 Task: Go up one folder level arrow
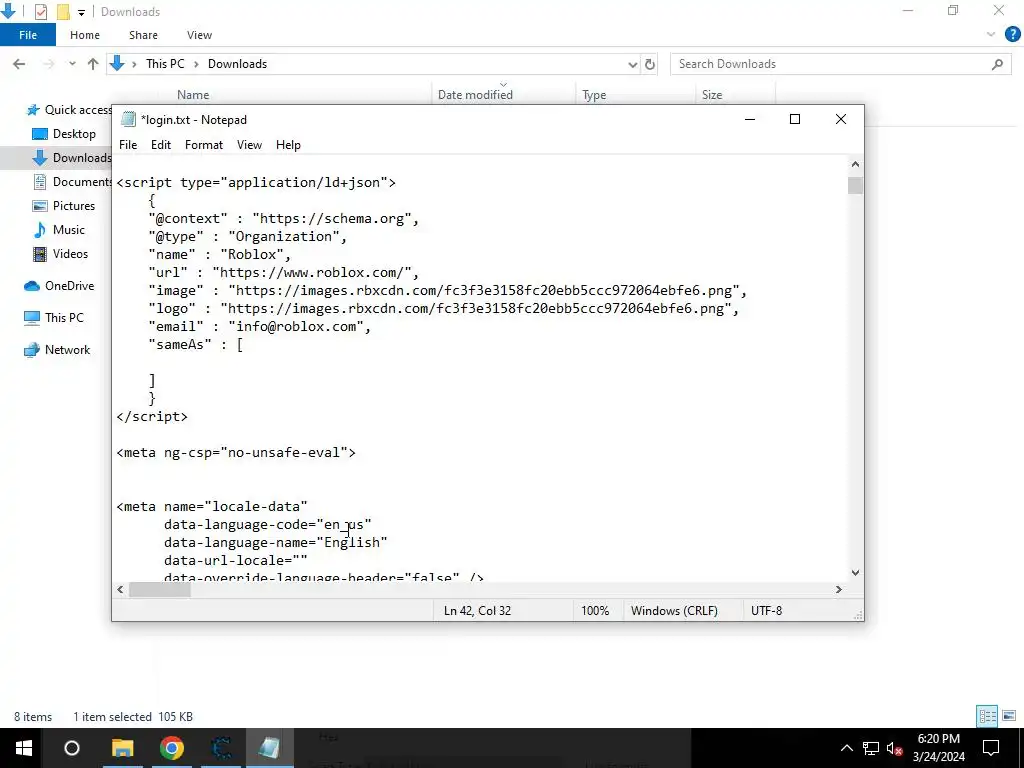tap(93, 64)
